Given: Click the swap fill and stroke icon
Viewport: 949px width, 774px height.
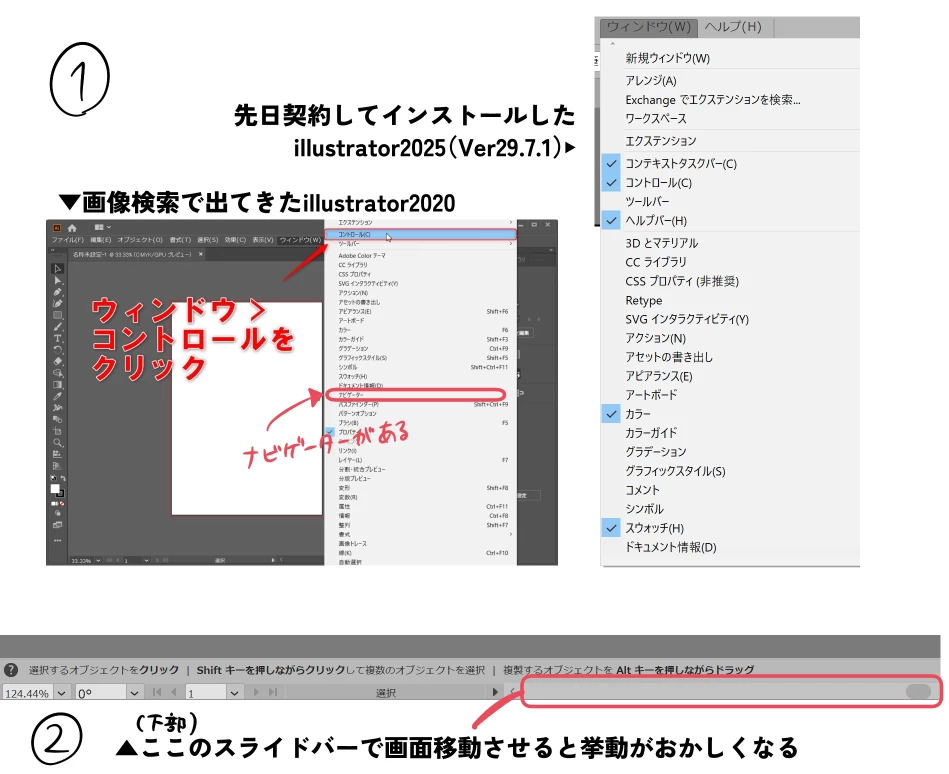Looking at the screenshot, I should pos(63,479).
